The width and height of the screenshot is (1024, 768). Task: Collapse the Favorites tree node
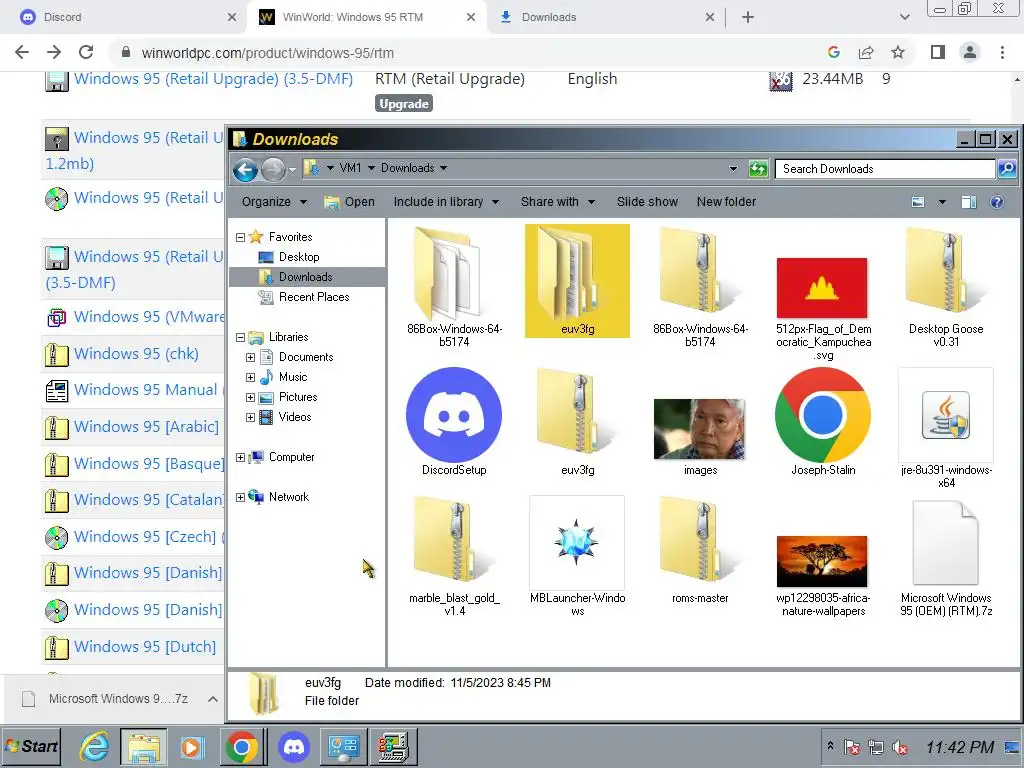pyautogui.click(x=240, y=237)
